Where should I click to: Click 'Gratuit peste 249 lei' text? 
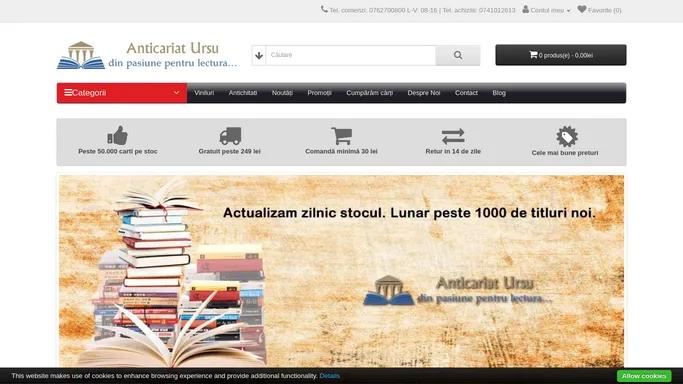tap(230, 152)
